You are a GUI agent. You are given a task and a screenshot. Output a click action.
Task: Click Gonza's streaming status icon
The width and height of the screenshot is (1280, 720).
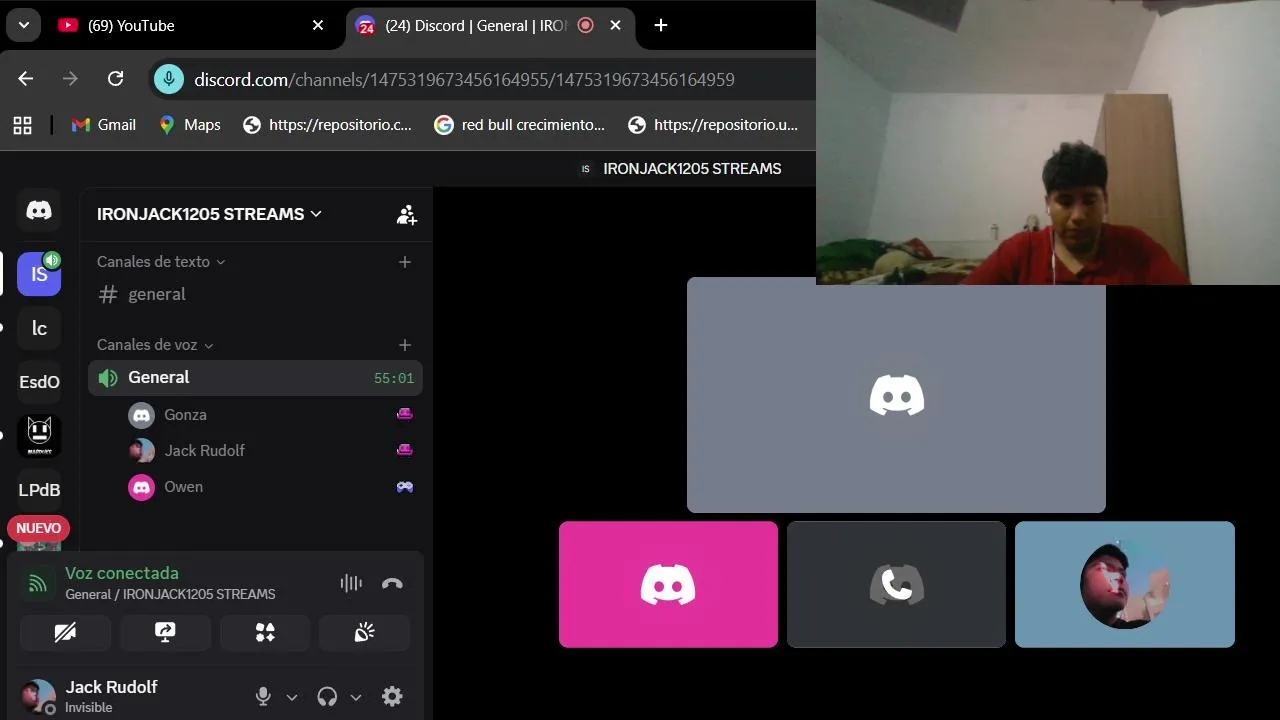pyautogui.click(x=405, y=414)
